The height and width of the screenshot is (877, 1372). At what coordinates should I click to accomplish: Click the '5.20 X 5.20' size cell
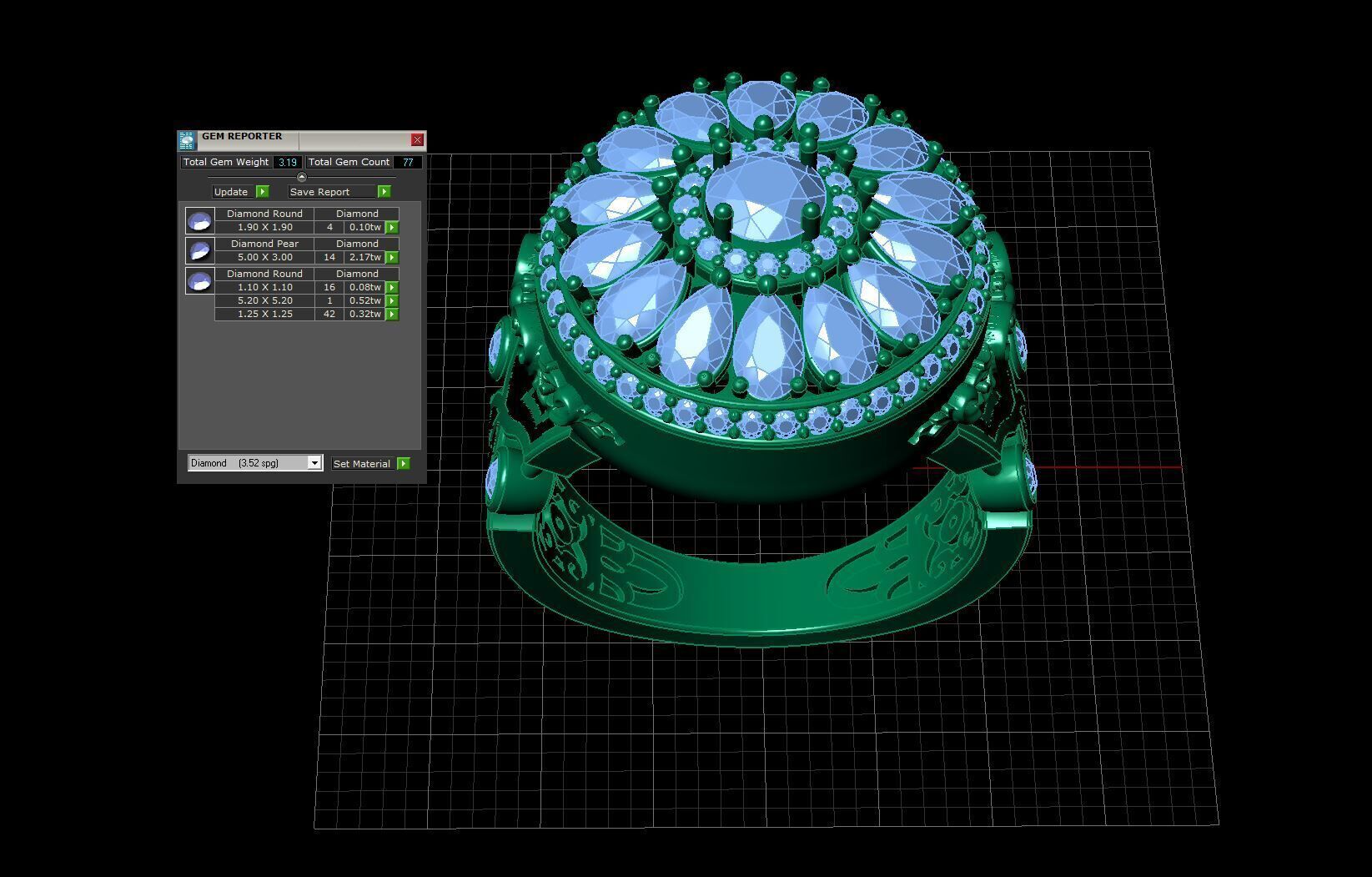click(x=265, y=300)
